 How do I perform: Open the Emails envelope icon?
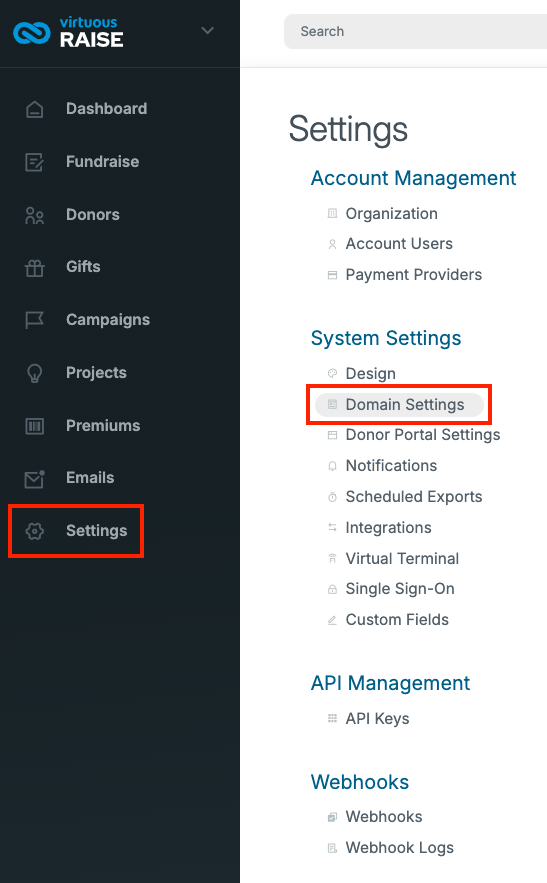pos(34,479)
